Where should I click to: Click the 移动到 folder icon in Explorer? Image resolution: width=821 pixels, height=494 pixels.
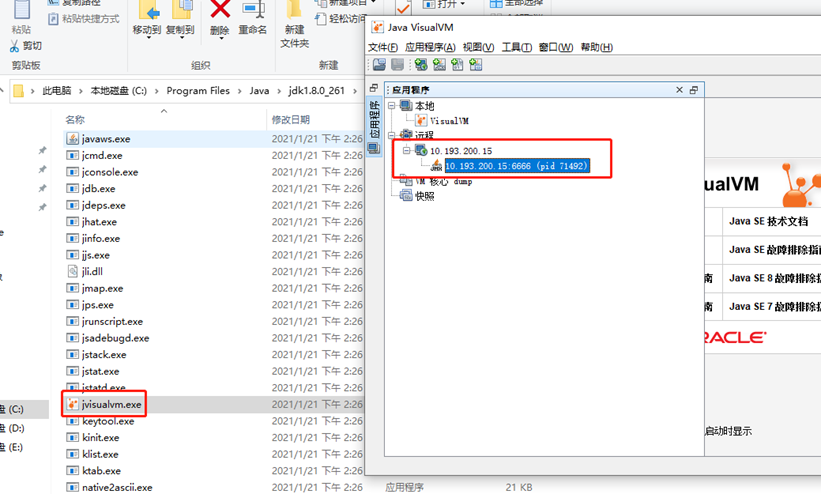pyautogui.click(x=147, y=9)
